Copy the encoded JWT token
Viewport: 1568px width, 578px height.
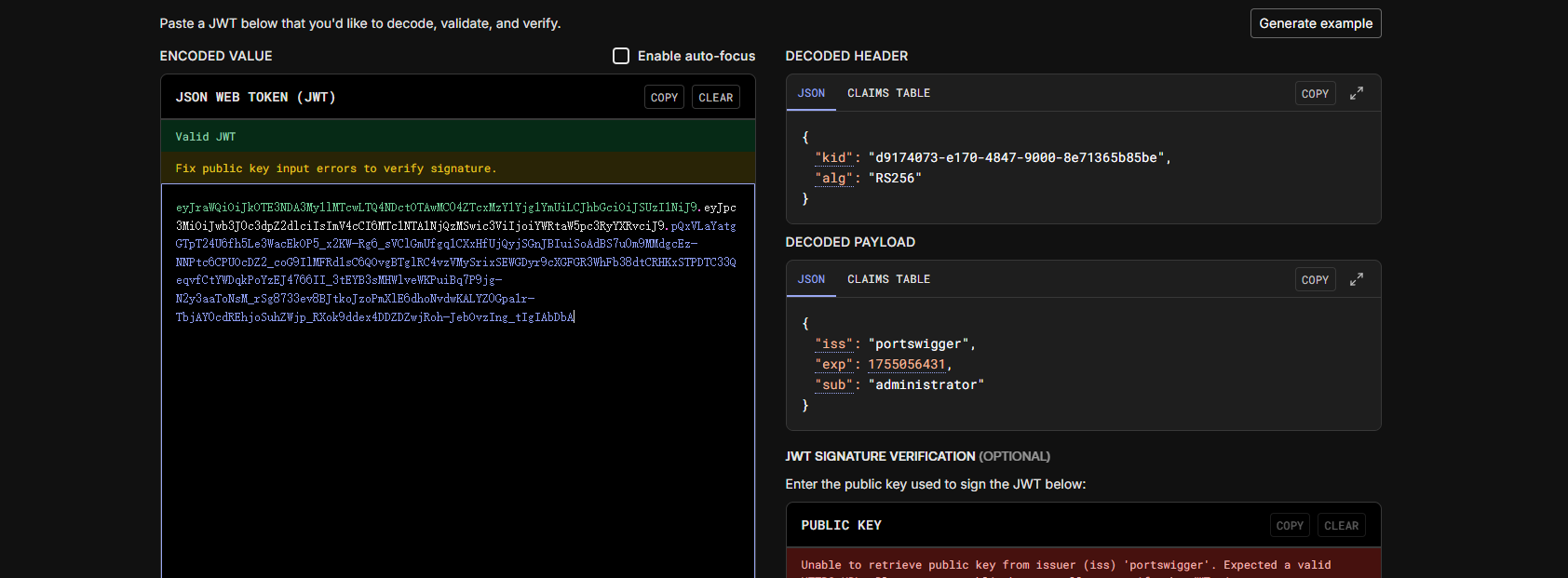click(x=664, y=98)
